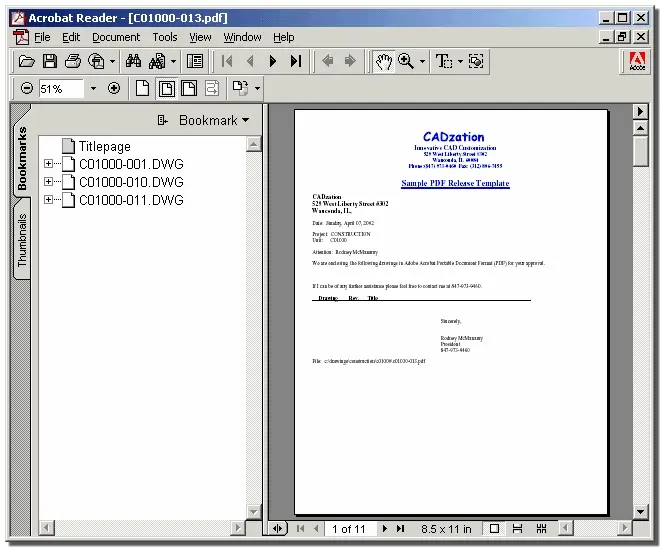The image size is (660, 547).
Task: Select the C01000-001.DWG bookmark label
Action: [x=131, y=164]
